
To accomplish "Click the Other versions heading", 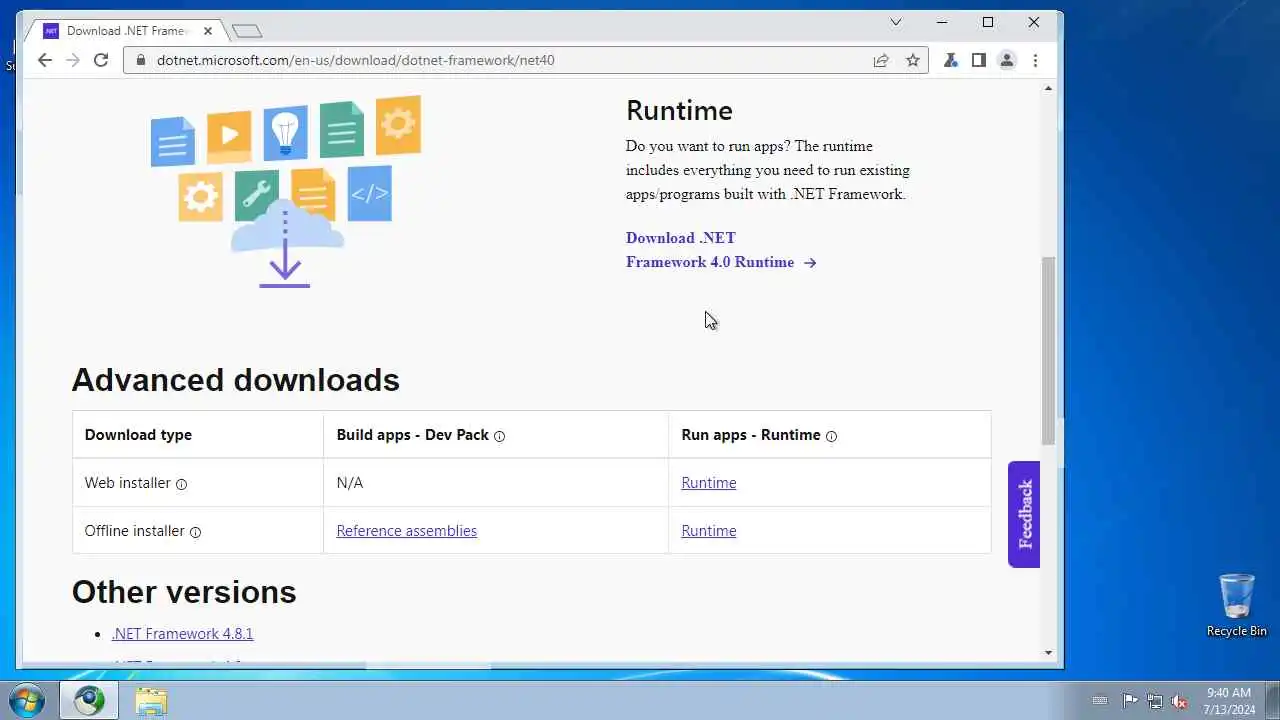I will pyautogui.click(x=184, y=592).
